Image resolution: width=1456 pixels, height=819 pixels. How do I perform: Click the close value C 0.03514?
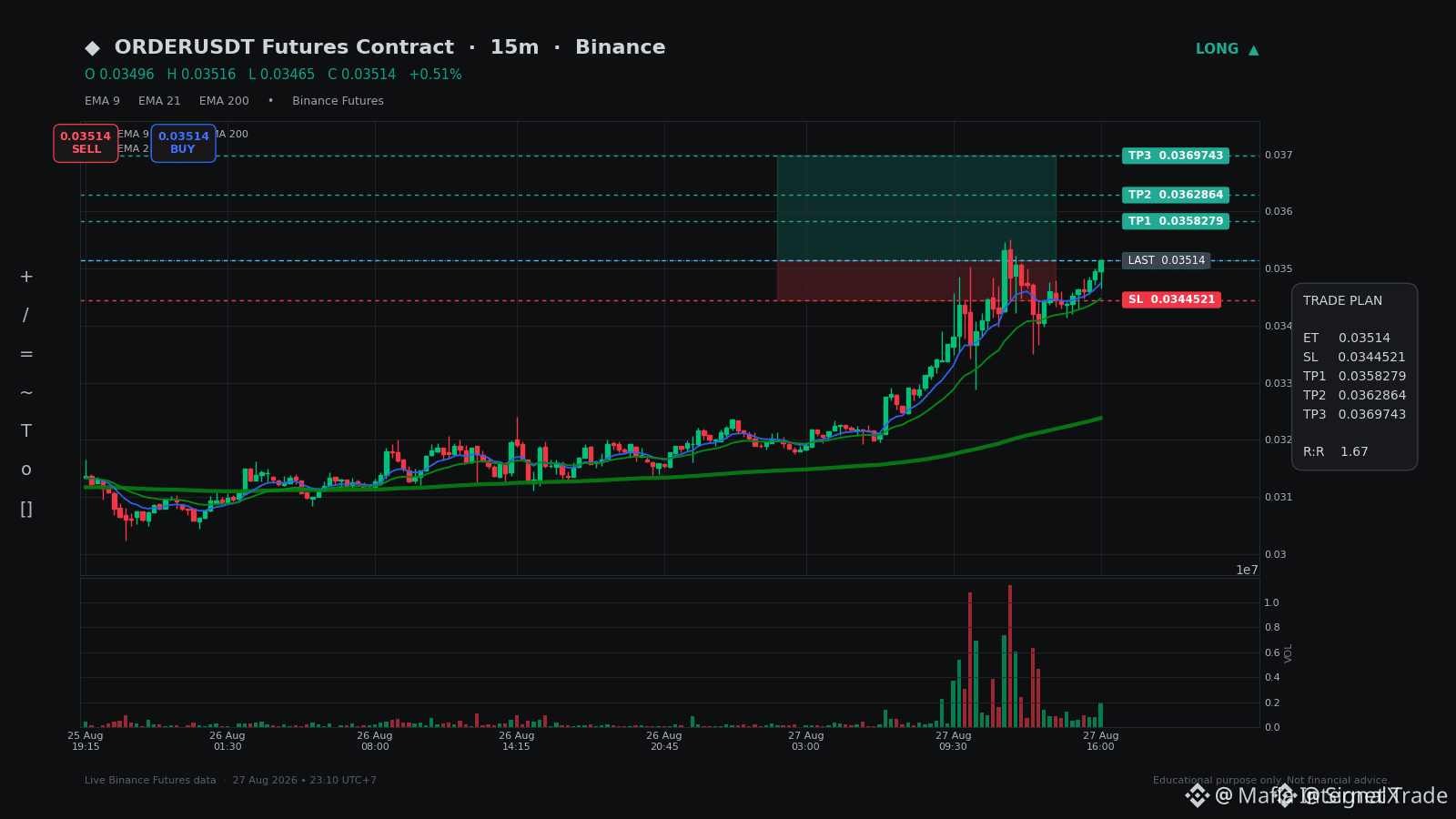(x=362, y=75)
